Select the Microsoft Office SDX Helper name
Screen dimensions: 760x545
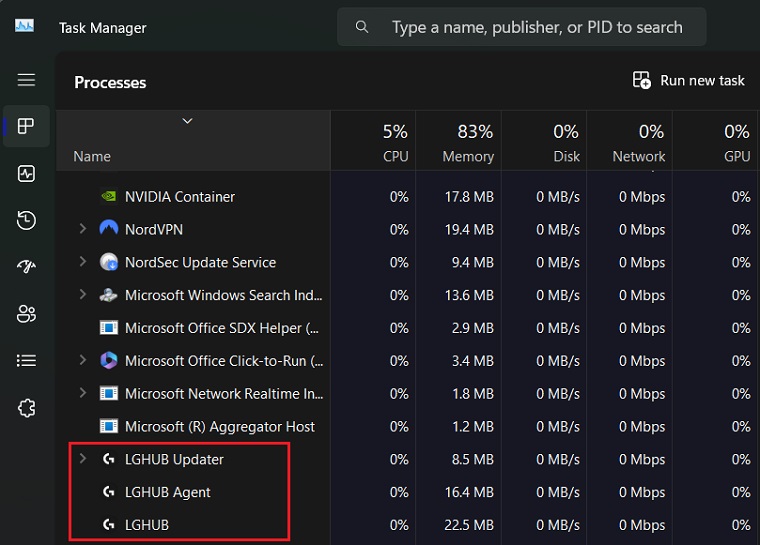click(222, 328)
